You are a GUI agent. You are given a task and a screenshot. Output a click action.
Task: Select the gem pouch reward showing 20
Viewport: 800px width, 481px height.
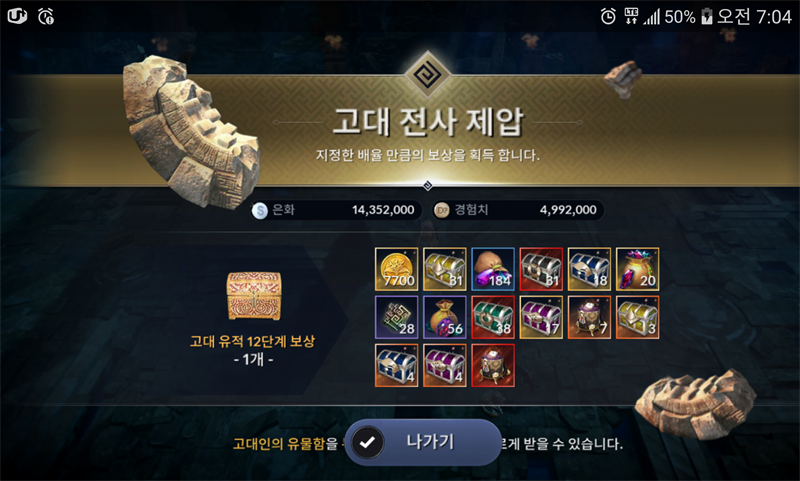(x=637, y=269)
